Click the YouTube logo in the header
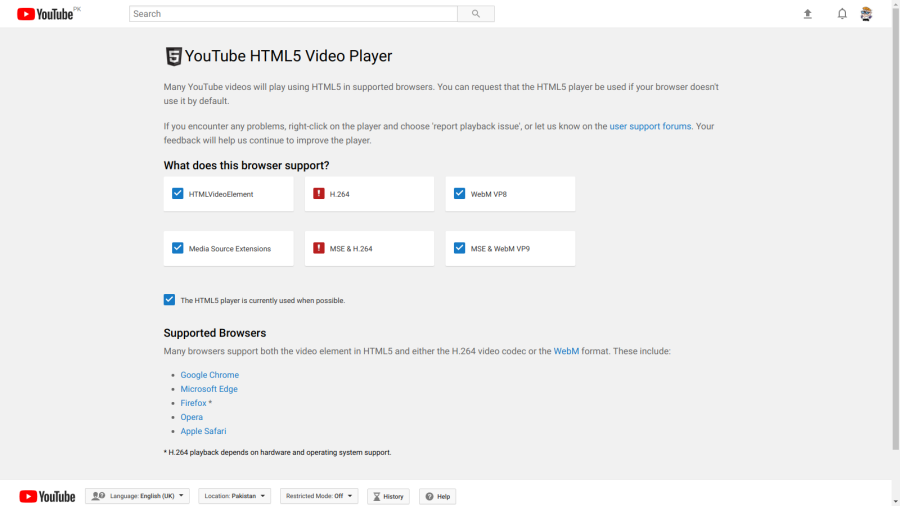Screen dimensions: 900x506 pos(45,14)
